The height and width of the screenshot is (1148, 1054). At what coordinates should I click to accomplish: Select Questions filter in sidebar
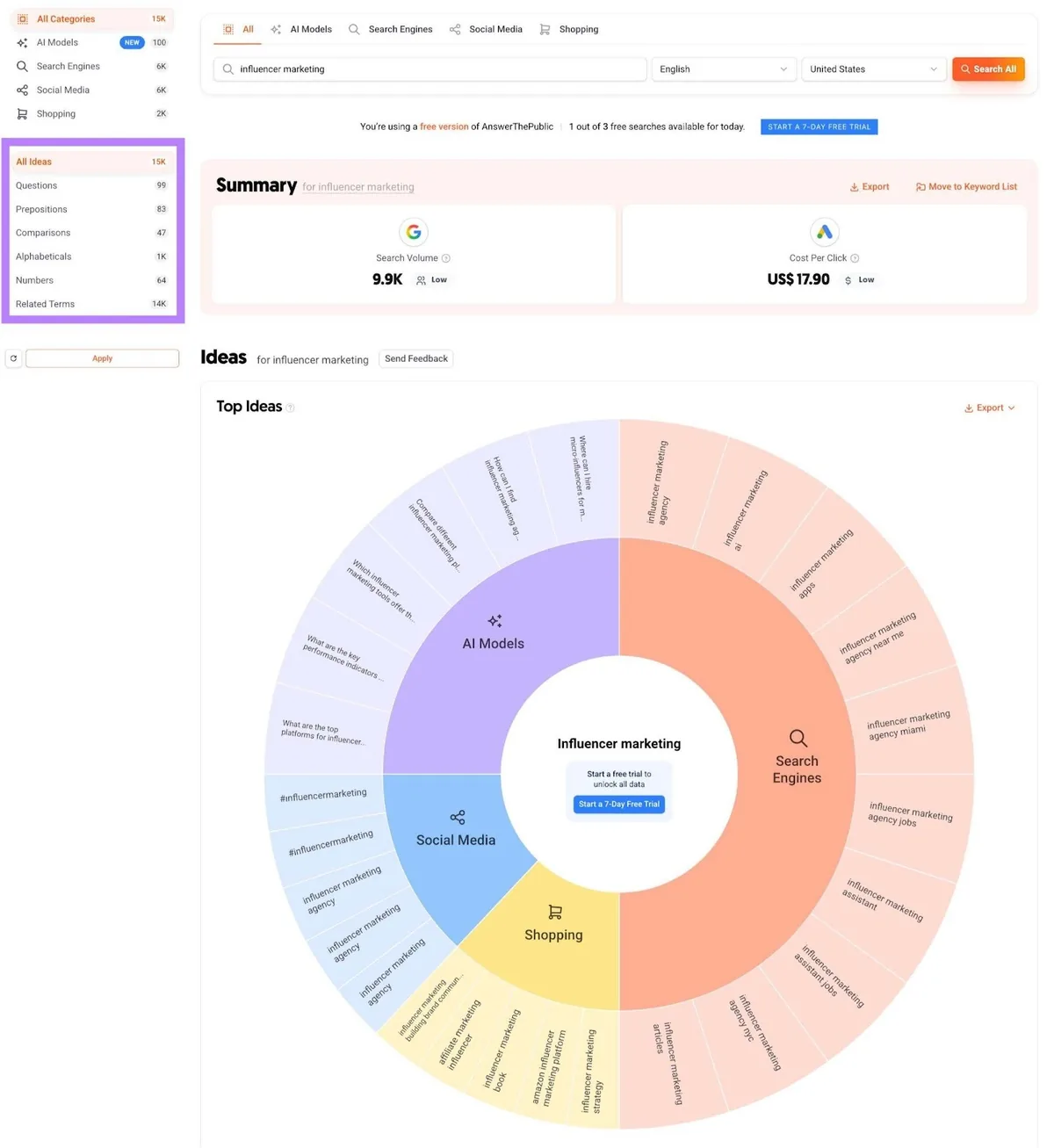tap(91, 185)
